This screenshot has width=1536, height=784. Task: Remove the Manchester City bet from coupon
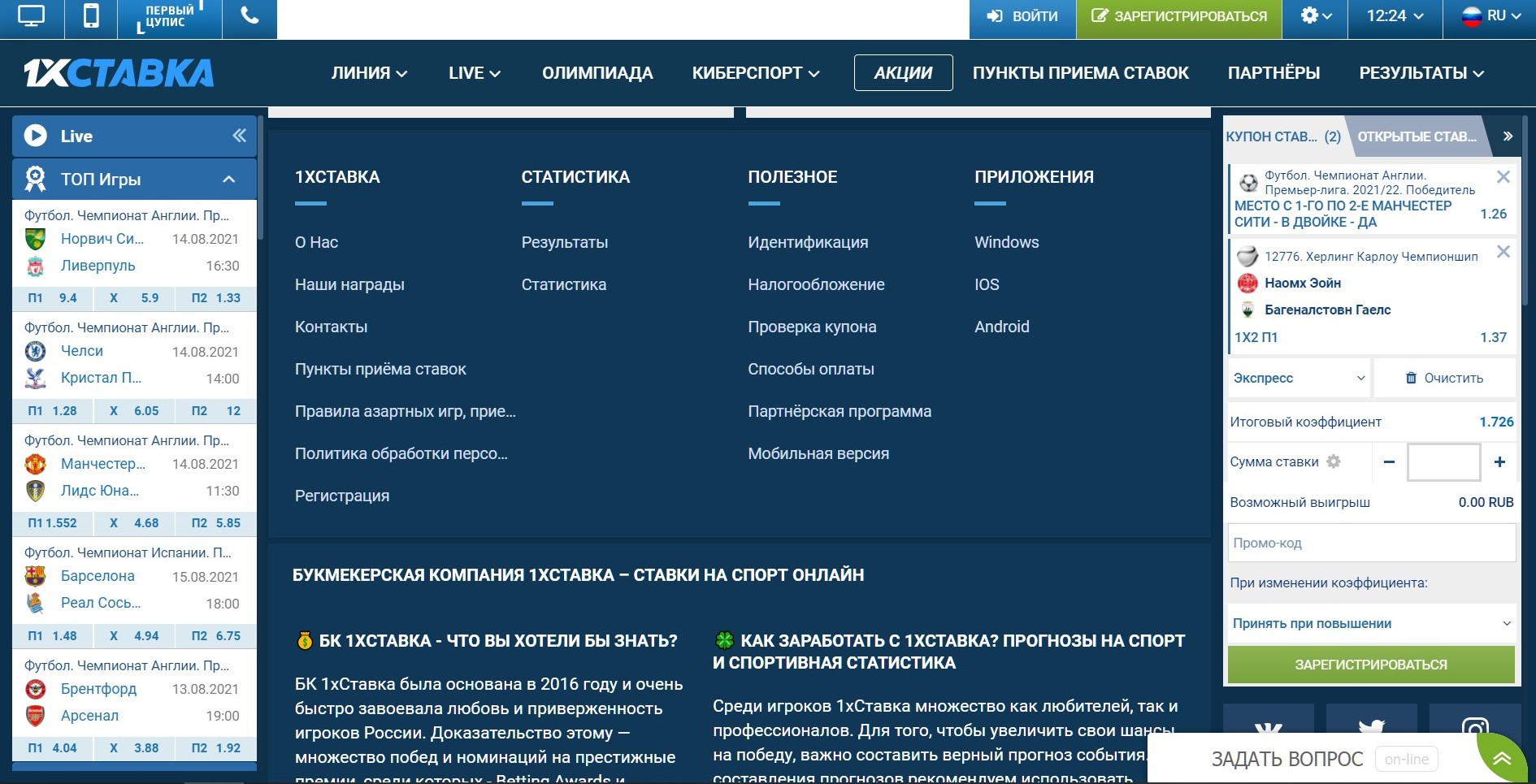1503,177
